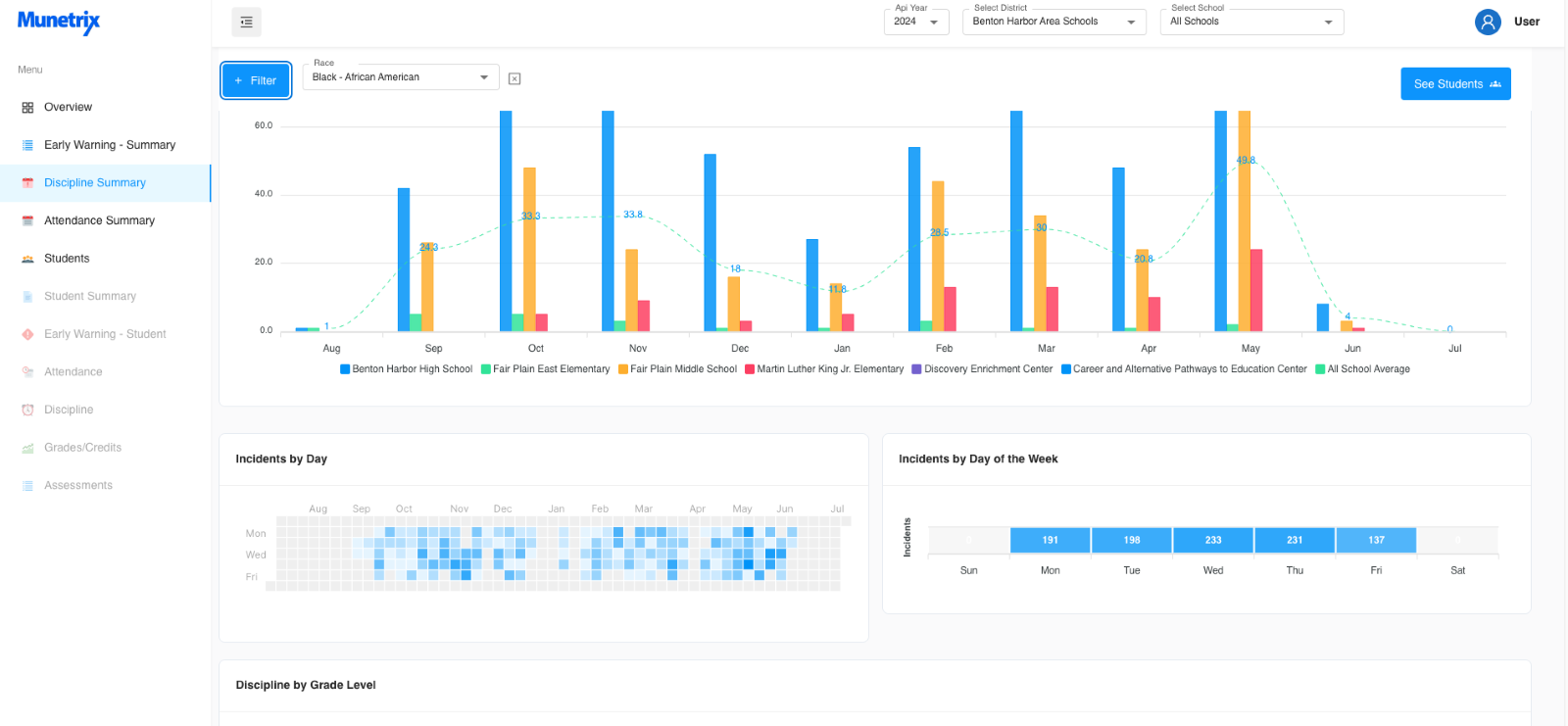1568x726 pixels.
Task: Open Grades/Credits page
Action: pyautogui.click(x=82, y=448)
